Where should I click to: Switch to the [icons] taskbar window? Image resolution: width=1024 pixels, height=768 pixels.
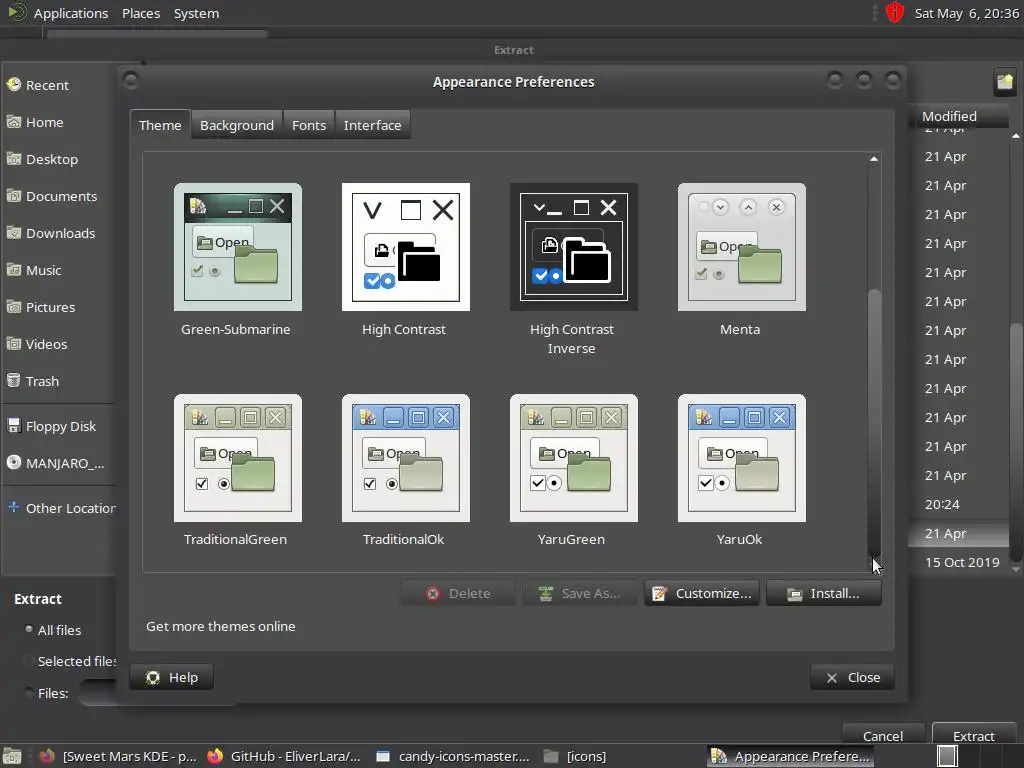point(575,756)
